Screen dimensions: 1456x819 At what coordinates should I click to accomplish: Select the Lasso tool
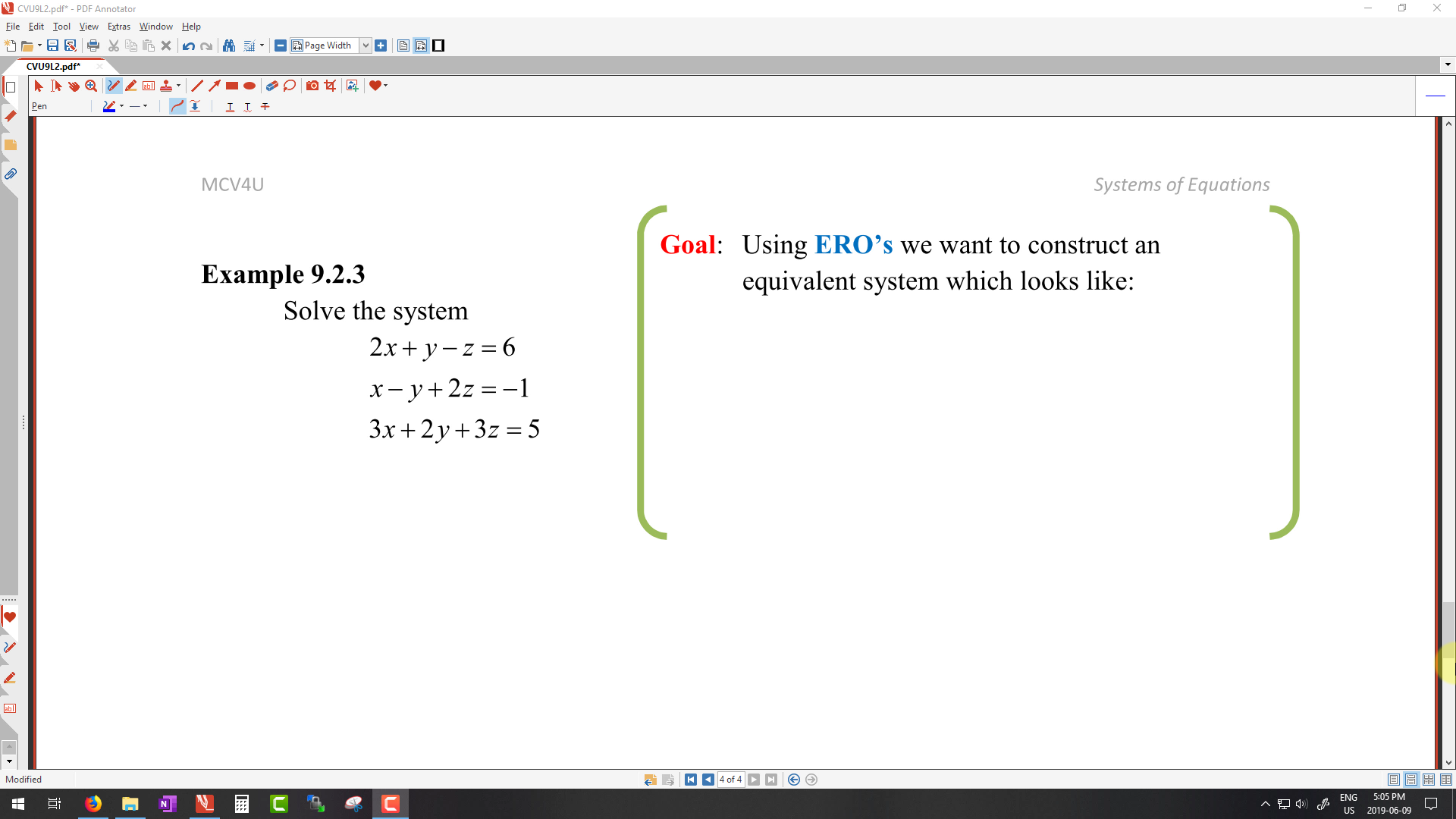[x=290, y=86]
